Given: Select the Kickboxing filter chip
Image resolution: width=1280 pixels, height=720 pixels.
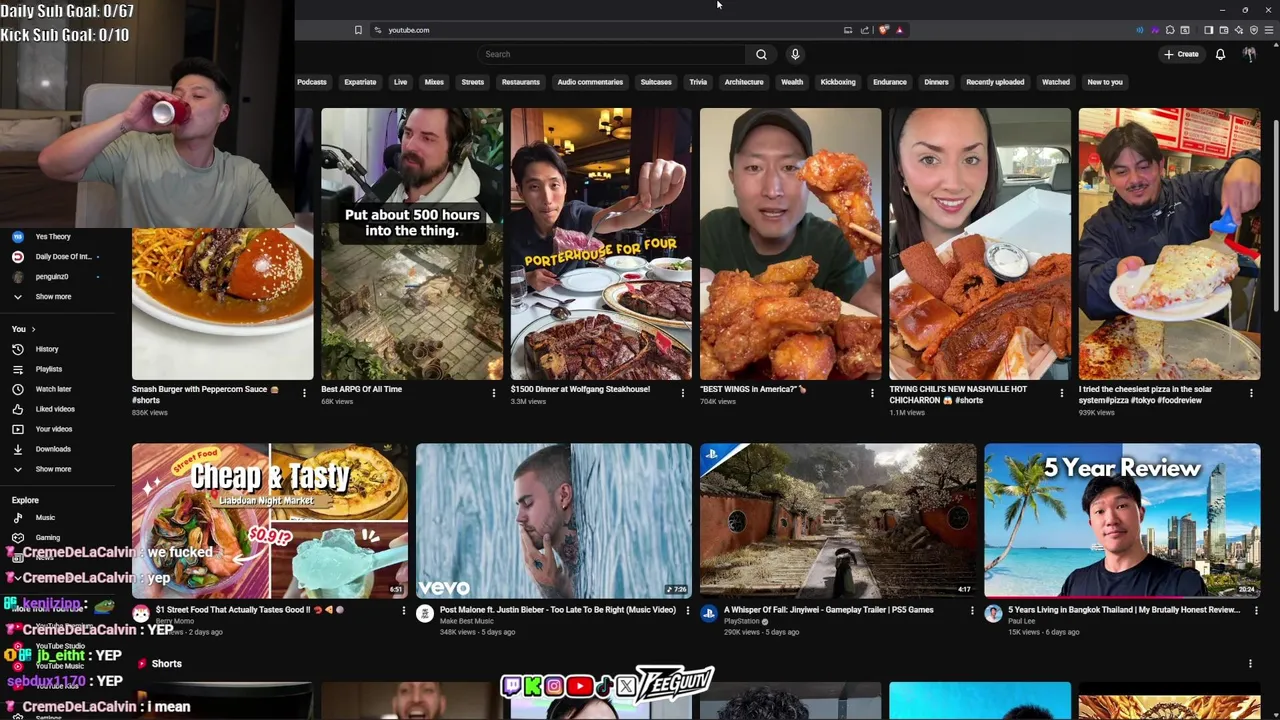Looking at the screenshot, I should coord(838,82).
